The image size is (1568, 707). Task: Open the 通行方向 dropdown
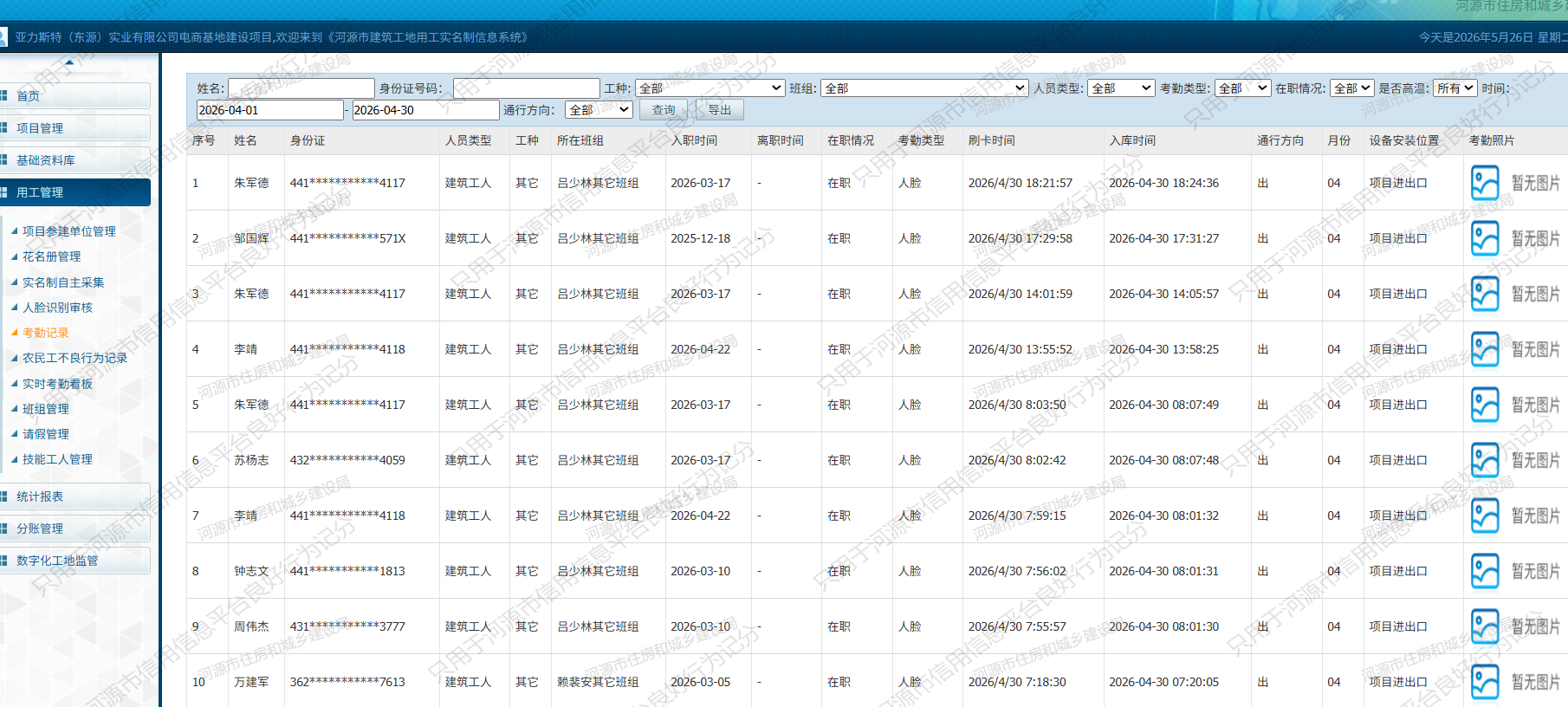pos(599,110)
